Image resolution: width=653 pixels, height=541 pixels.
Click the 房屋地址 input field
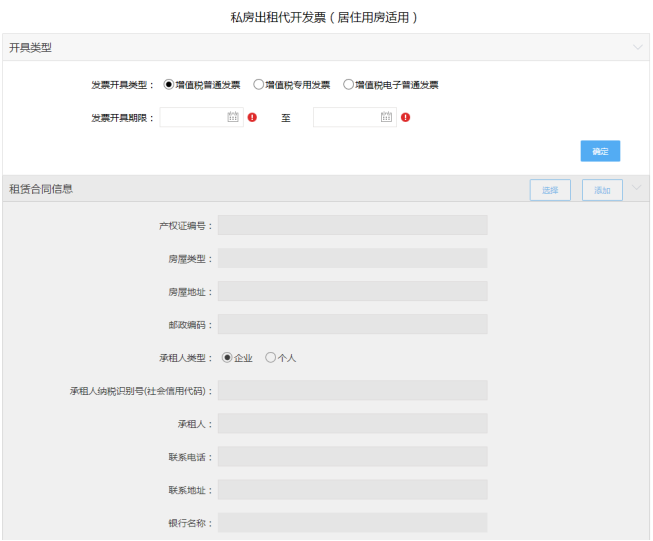click(352, 291)
